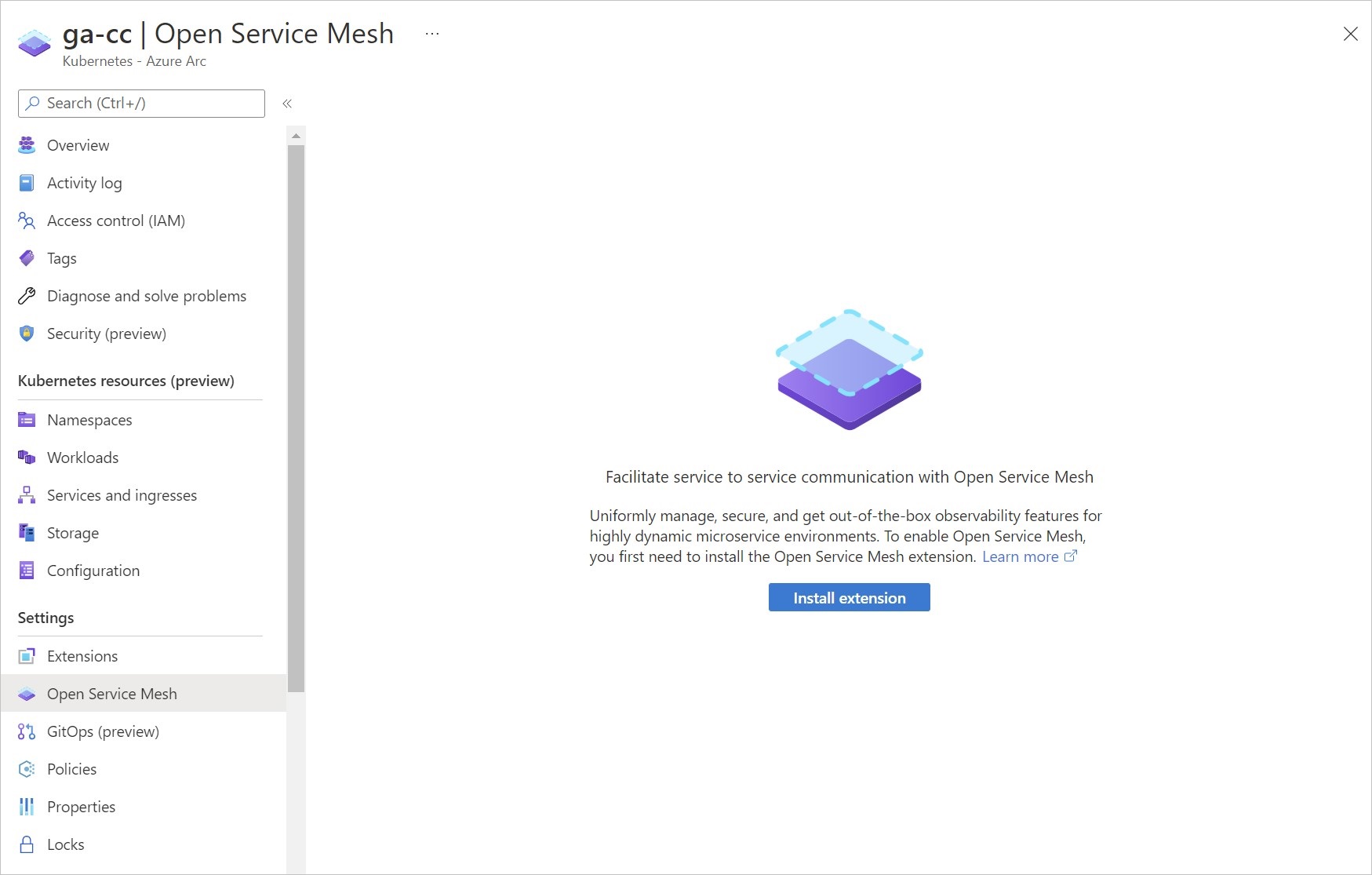Click the 'Kubernetes - Azure Arc' subtitle
This screenshot has height=875, width=1372.
134,61
